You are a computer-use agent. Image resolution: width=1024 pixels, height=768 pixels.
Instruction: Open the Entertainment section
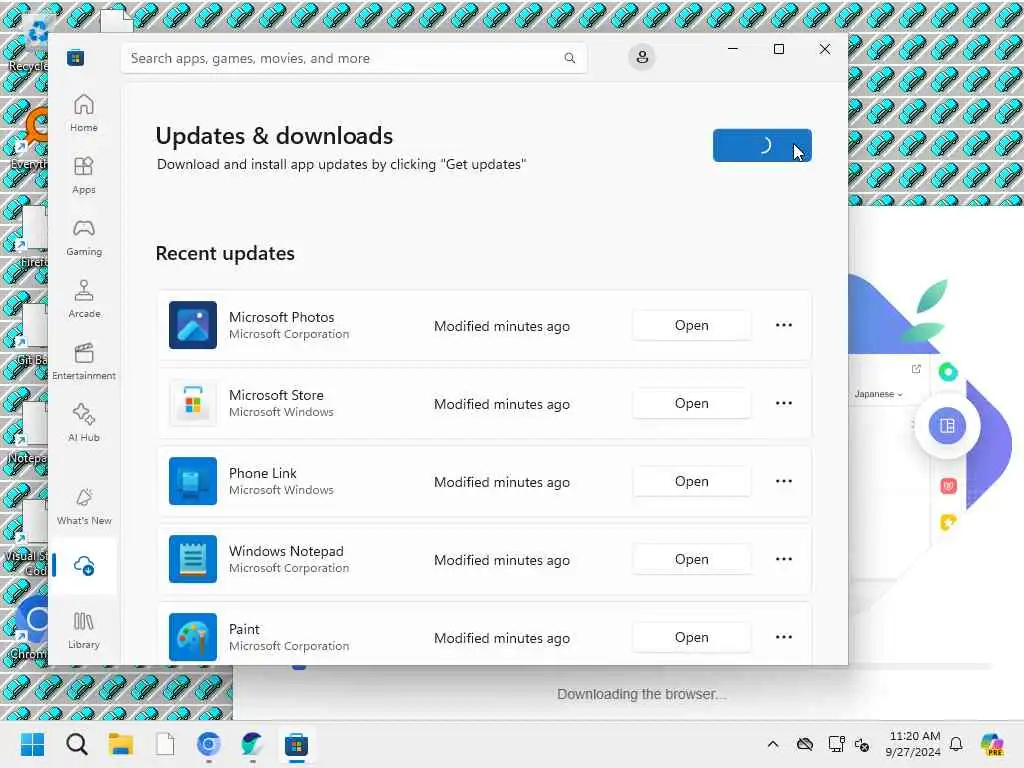[x=84, y=362]
